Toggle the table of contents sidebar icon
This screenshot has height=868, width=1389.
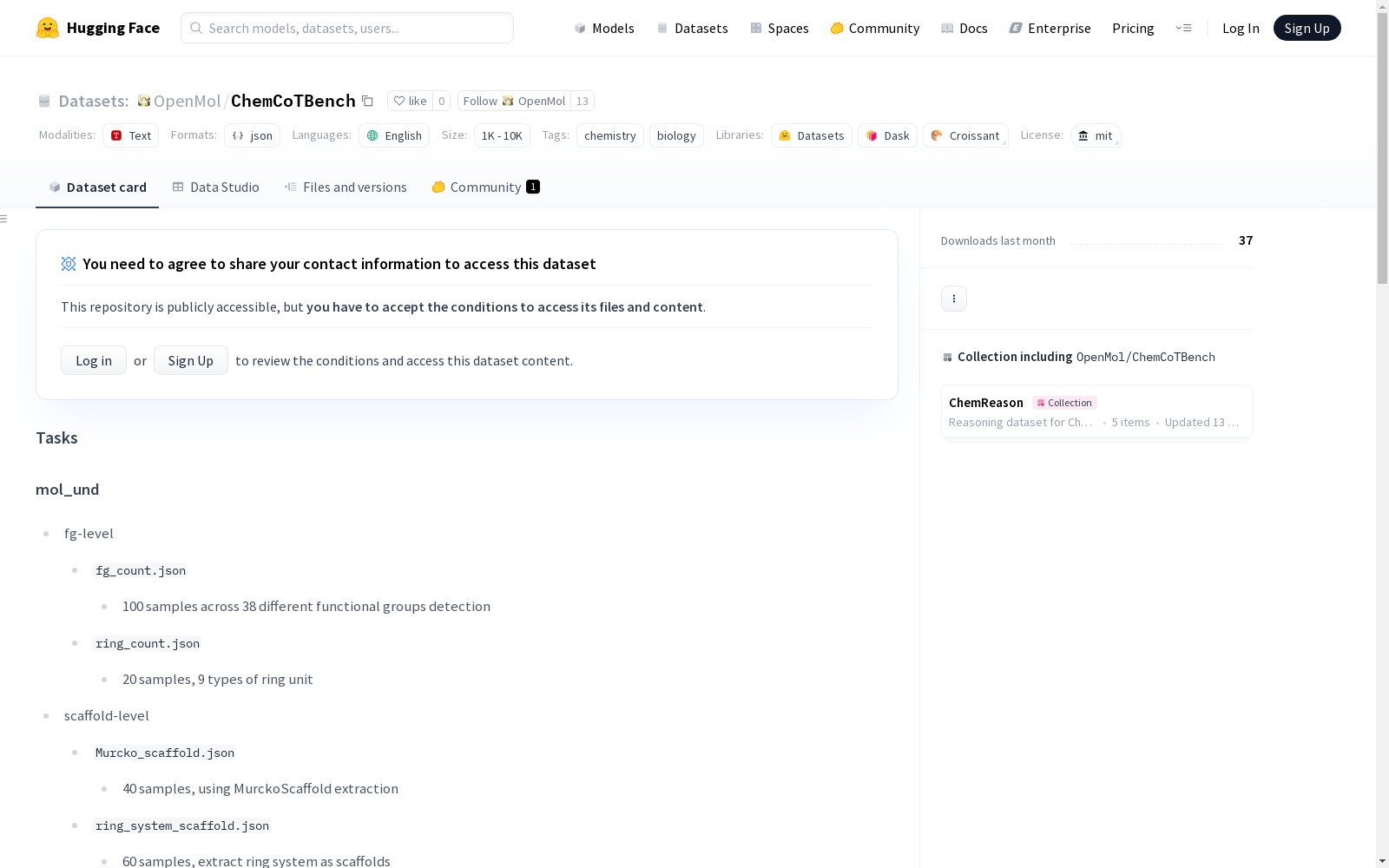pyautogui.click(x=4, y=219)
